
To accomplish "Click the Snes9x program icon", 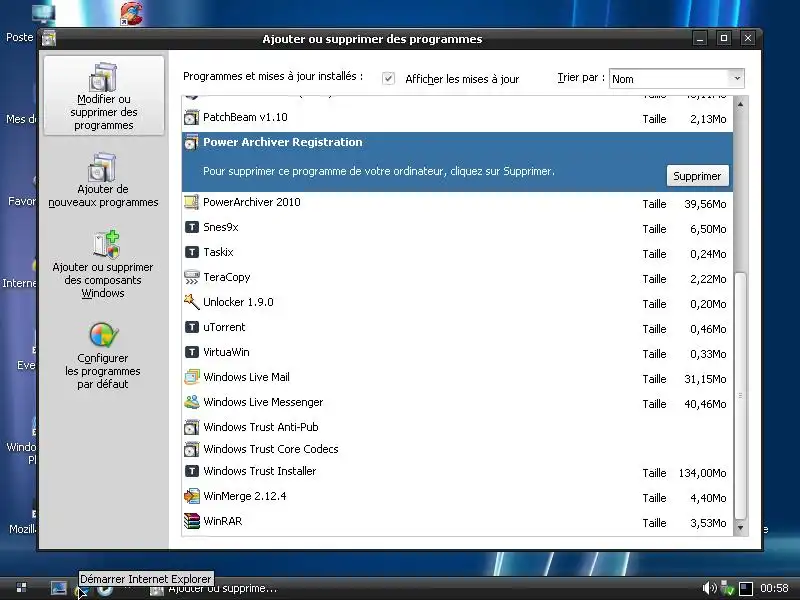I will point(191,227).
